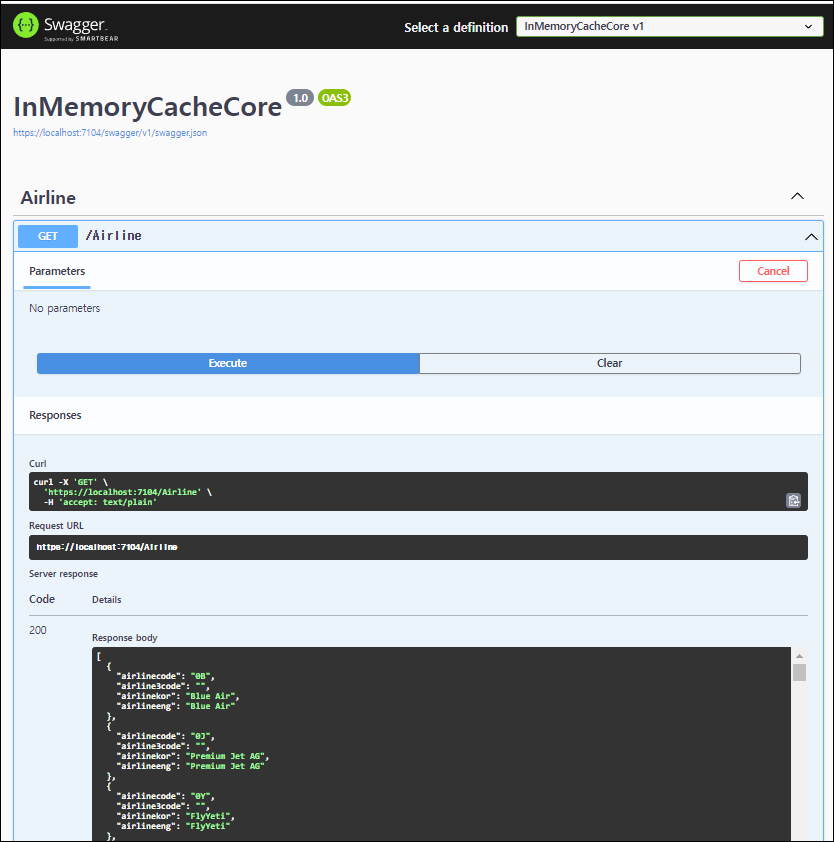Click the blue GET method badge
834x842 pixels.
[48, 236]
